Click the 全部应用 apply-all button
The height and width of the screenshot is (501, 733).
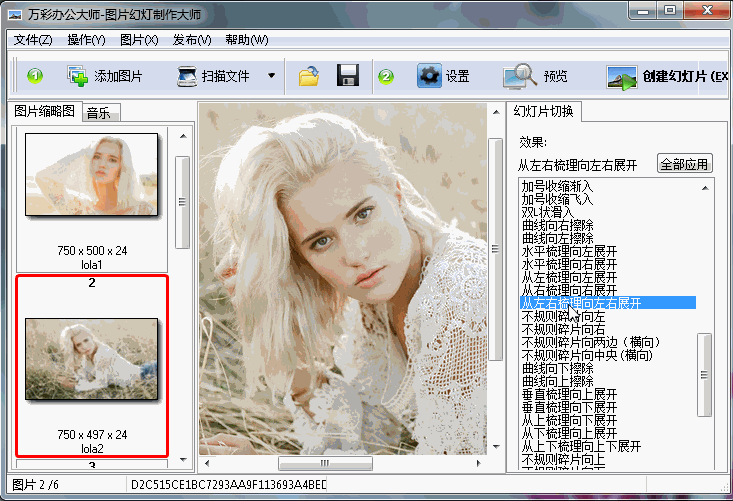click(684, 164)
